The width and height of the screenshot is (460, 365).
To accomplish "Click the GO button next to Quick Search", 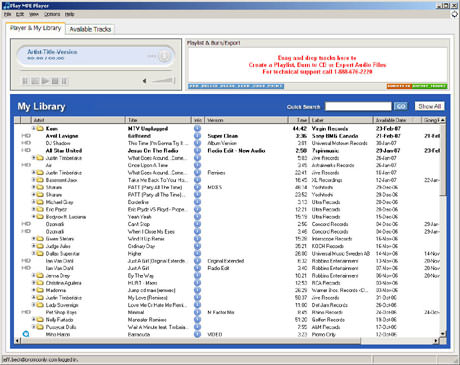I will point(401,106).
